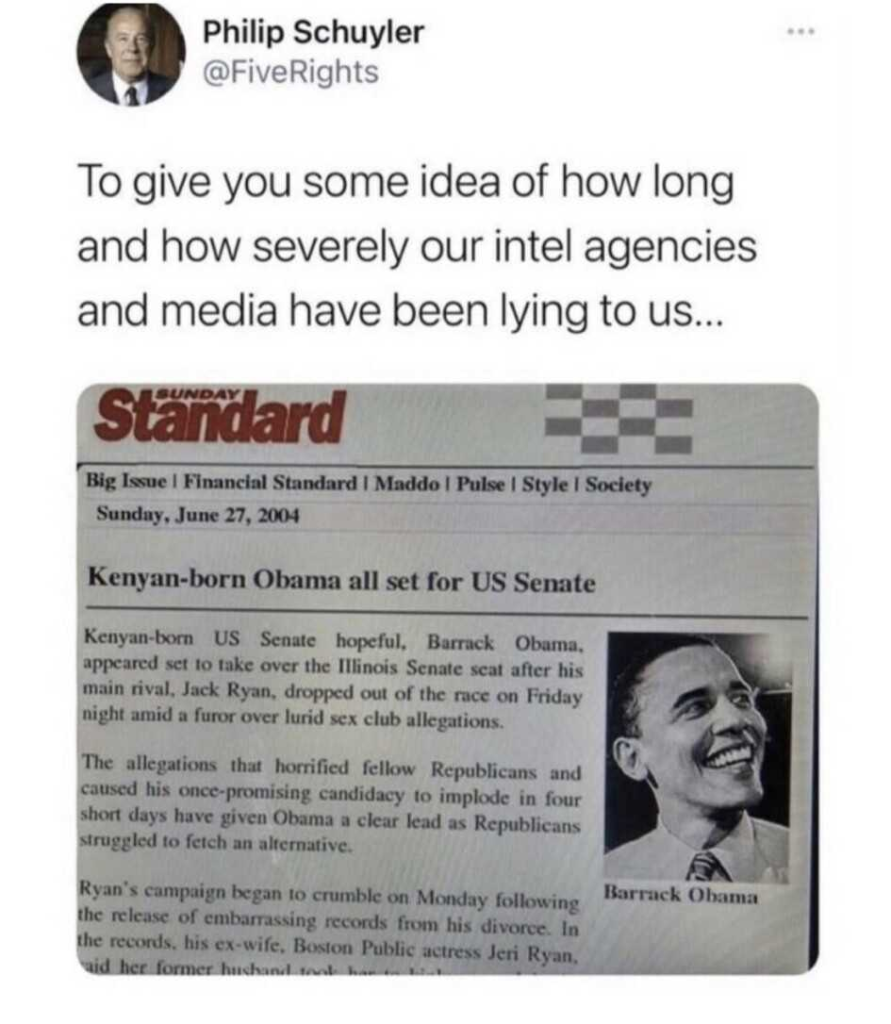Select the Financial Standard nav item
891x1024 pixels.
(270, 483)
